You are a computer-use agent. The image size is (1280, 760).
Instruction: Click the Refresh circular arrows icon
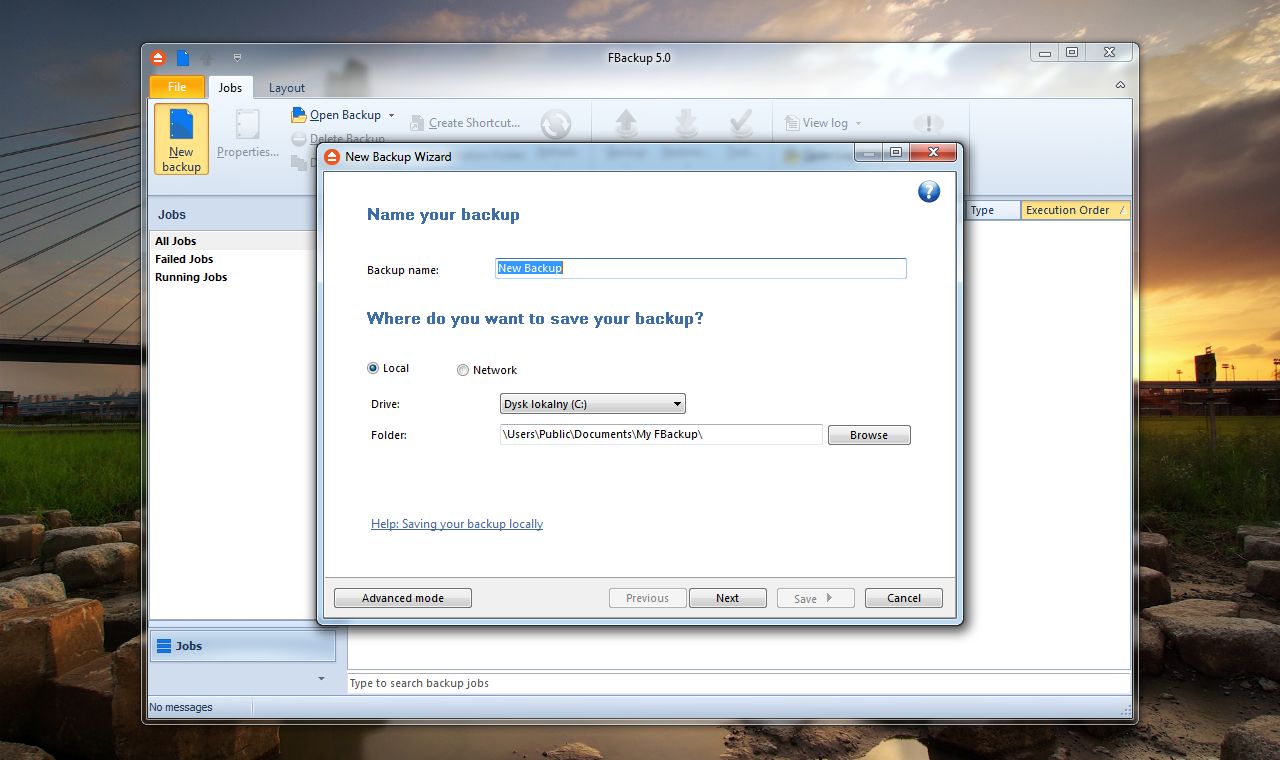556,125
